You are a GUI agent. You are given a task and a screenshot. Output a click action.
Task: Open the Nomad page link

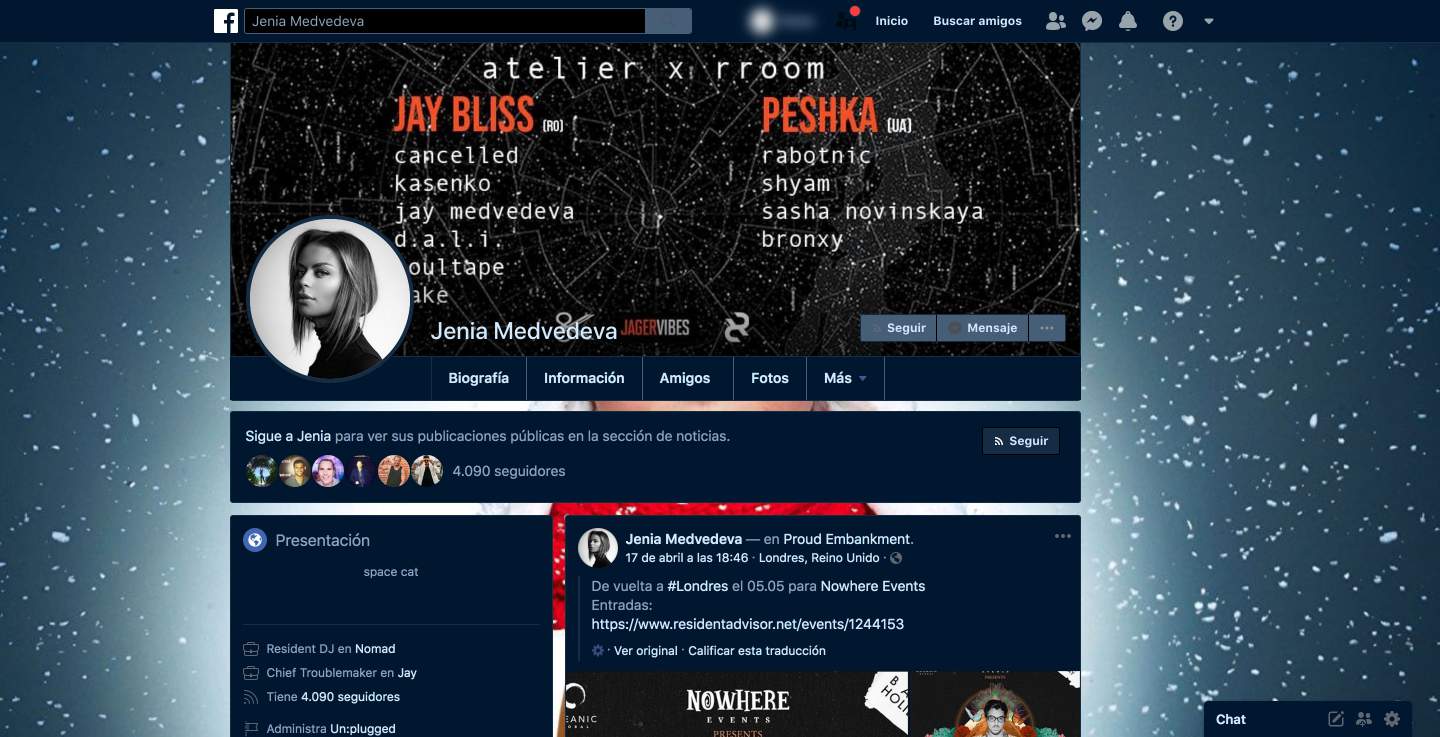tap(375, 649)
